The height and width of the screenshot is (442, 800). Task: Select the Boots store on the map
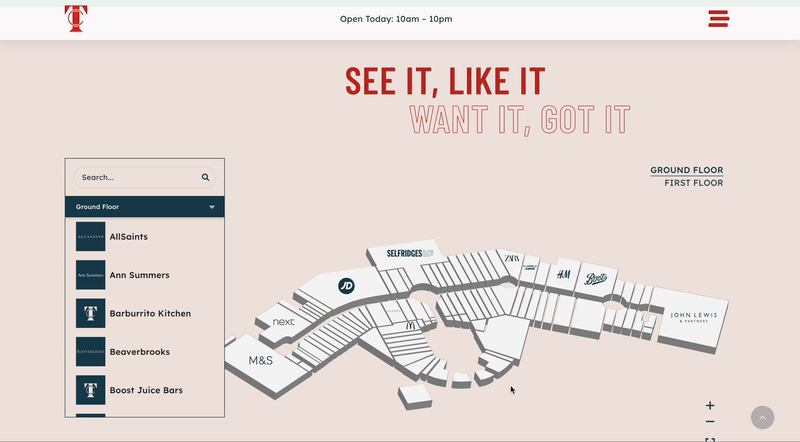coord(595,279)
